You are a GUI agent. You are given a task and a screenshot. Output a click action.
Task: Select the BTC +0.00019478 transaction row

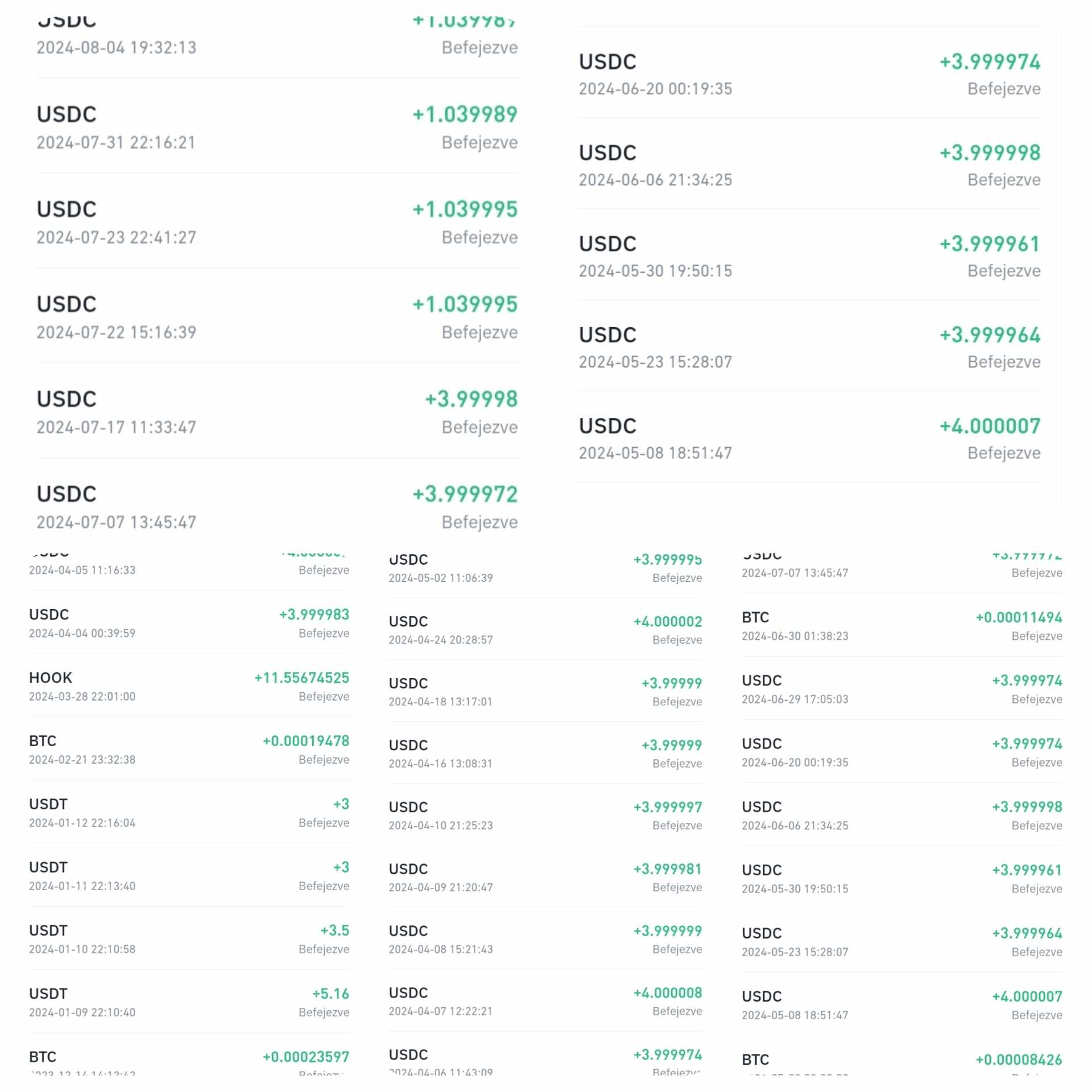point(189,749)
